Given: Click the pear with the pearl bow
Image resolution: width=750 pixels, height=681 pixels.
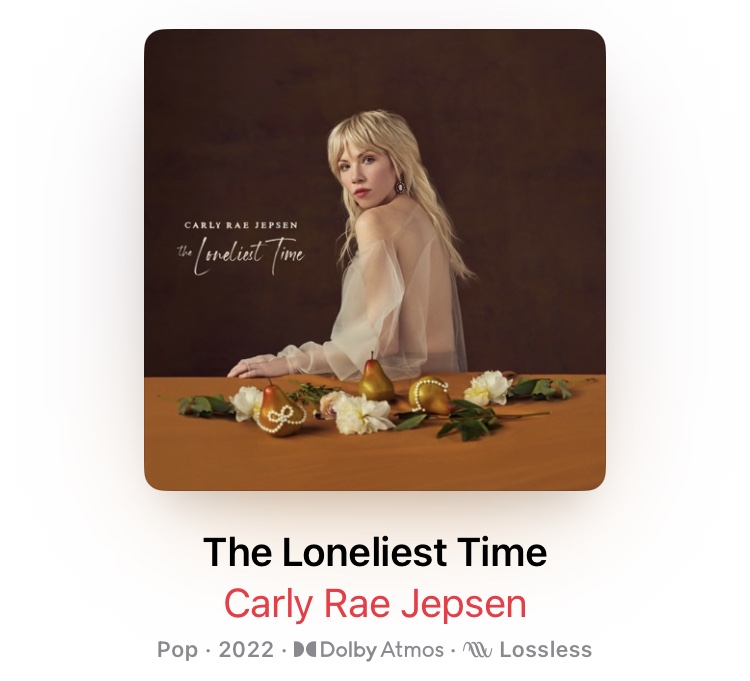Looking at the screenshot, I should point(282,409).
